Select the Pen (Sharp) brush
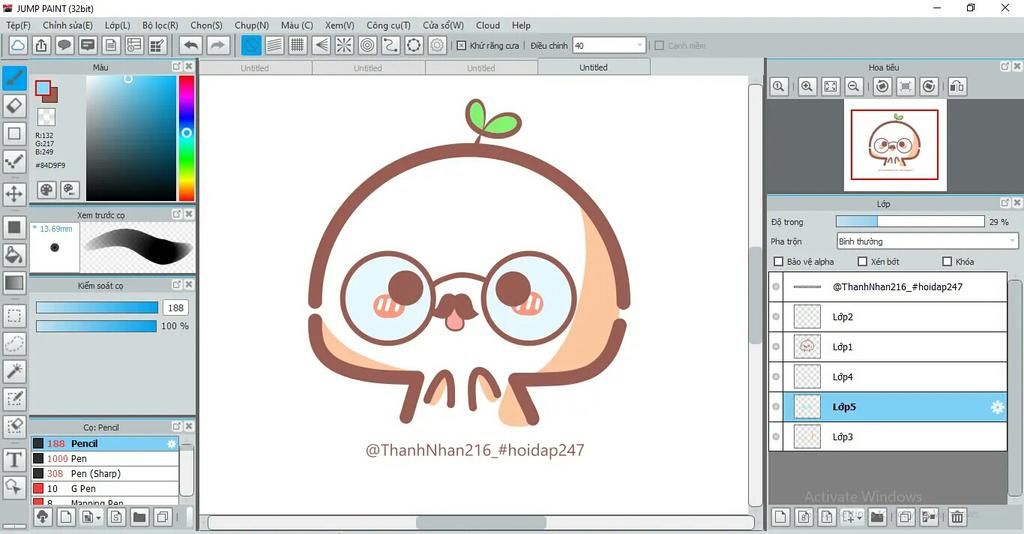Screen dimensions: 1024x534 click(104, 473)
